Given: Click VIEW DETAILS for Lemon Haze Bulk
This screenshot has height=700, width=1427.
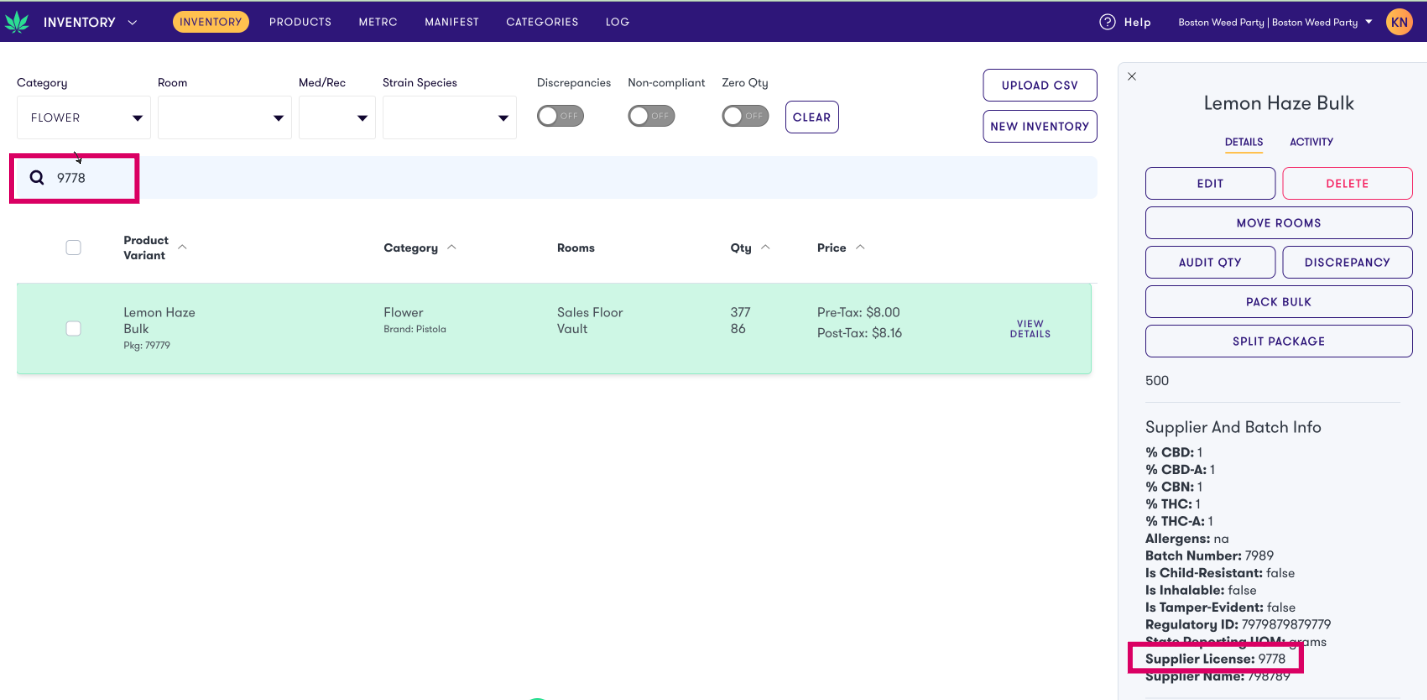Looking at the screenshot, I should (x=1030, y=329).
